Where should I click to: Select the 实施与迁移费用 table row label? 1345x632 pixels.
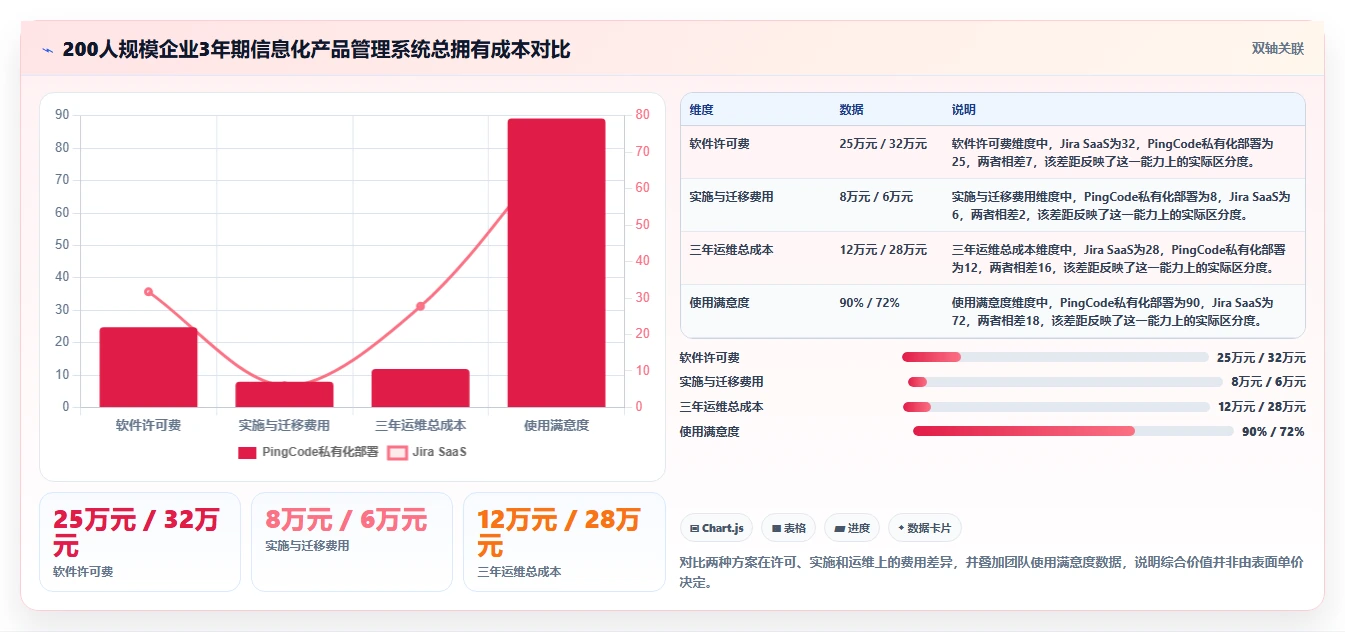pyautogui.click(x=731, y=197)
